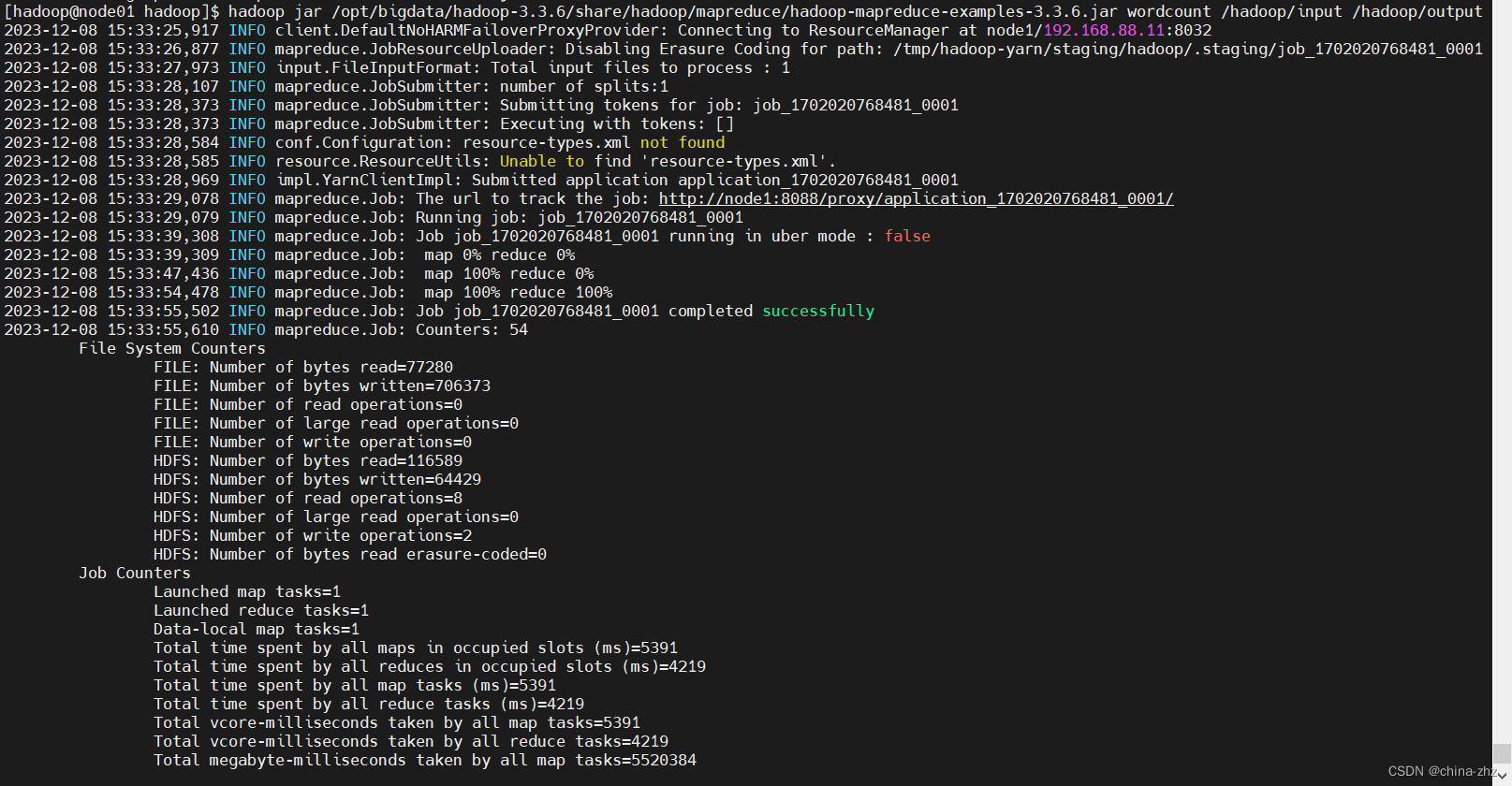Image resolution: width=1512 pixels, height=786 pixels.
Task: Click the 'running in uber mode' log line
Action: 467,236
